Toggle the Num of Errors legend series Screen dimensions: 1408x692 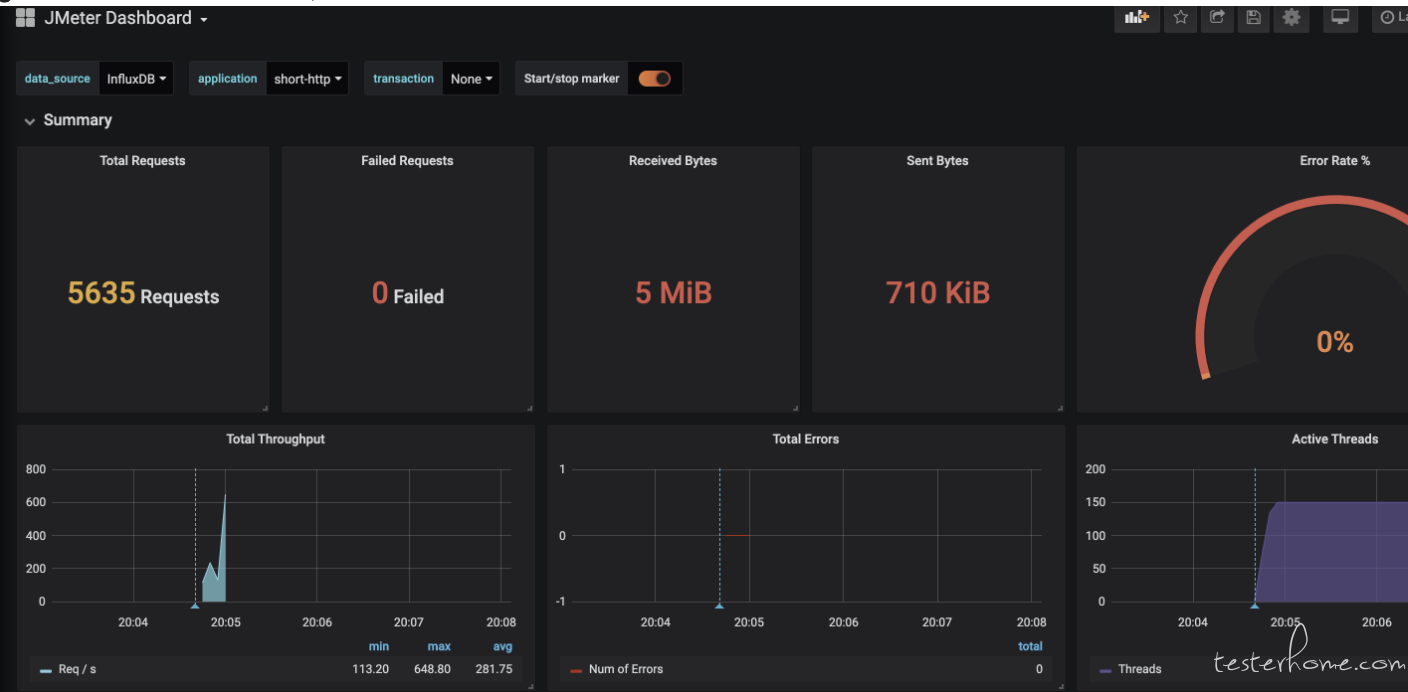[626, 669]
